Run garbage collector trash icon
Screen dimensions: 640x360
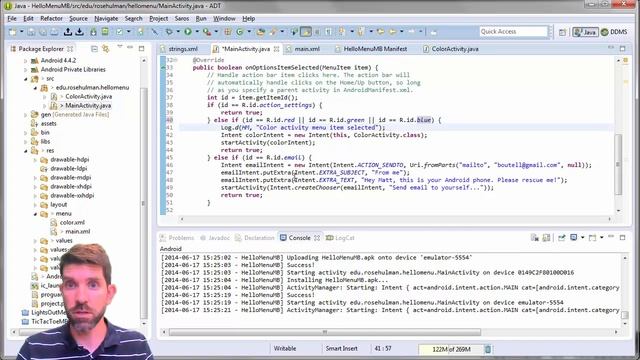tap(488, 349)
